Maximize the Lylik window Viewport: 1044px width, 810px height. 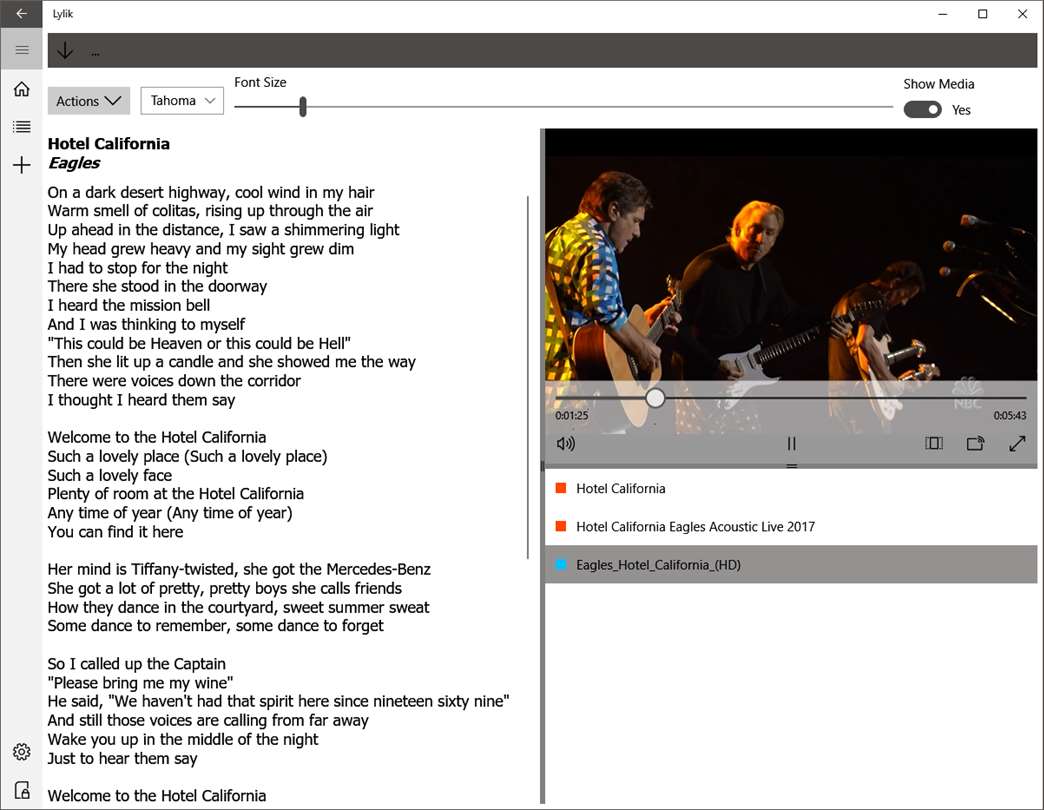pyautogui.click(x=983, y=14)
